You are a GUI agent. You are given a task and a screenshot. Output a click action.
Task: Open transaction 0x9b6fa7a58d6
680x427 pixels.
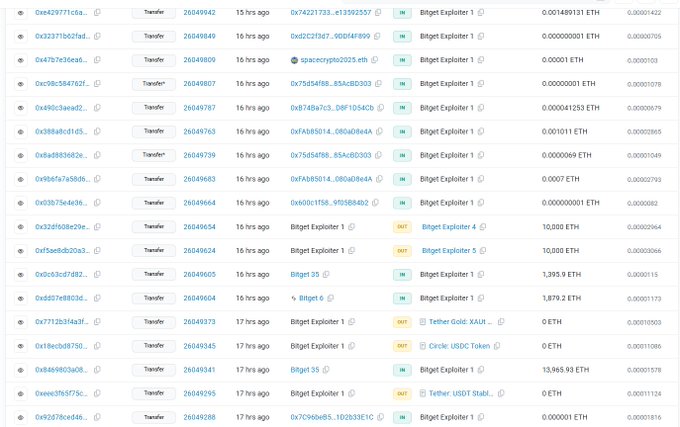[62, 179]
